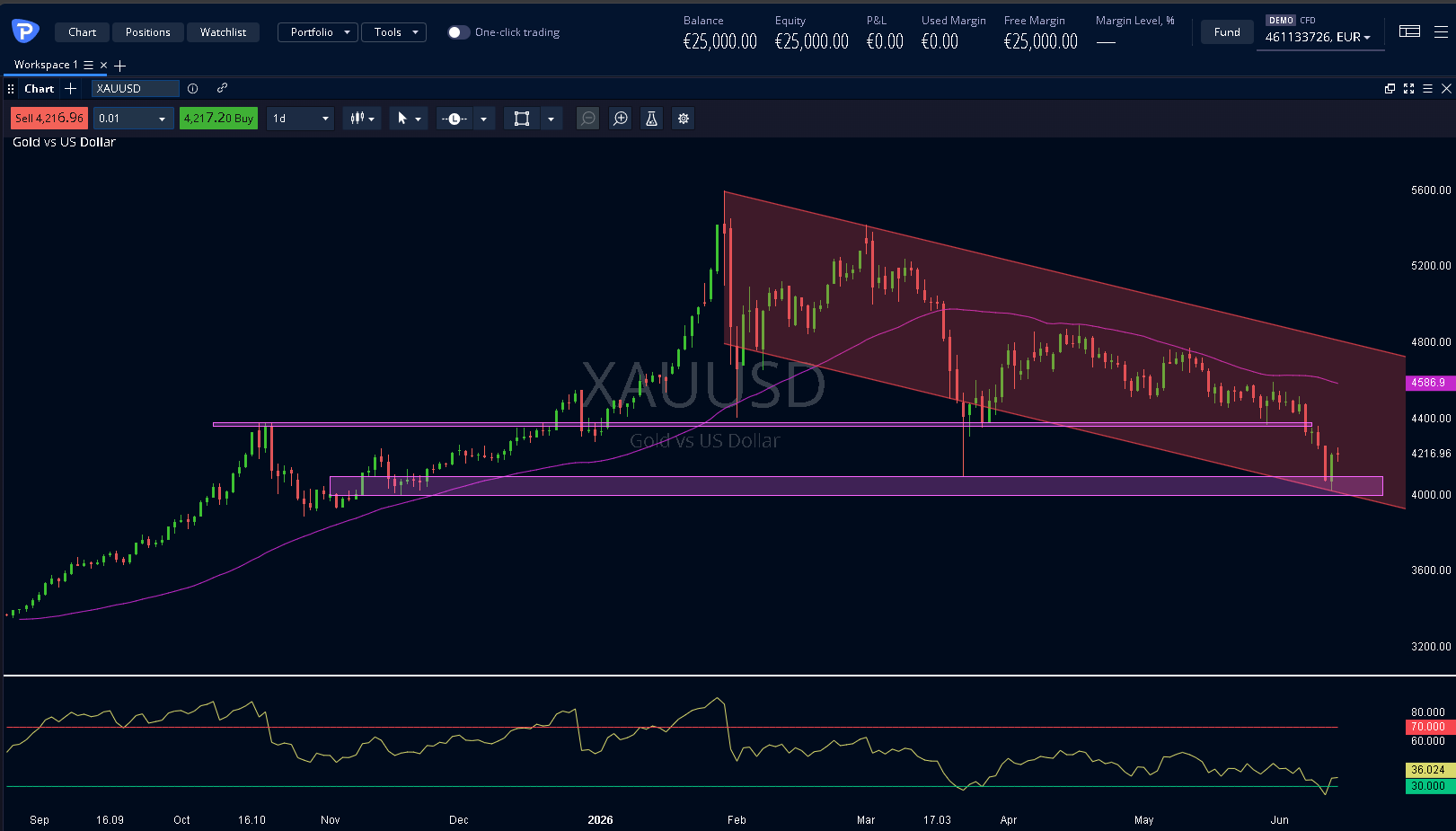Toggle One-click trading switch
Image resolution: width=1456 pixels, height=831 pixels.
[x=458, y=32]
